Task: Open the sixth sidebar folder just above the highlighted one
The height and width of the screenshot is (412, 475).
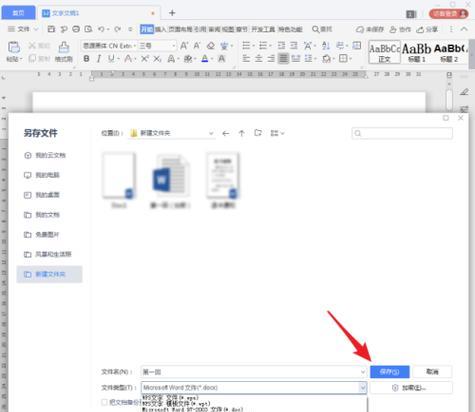Action: pyautogui.click(x=48, y=254)
